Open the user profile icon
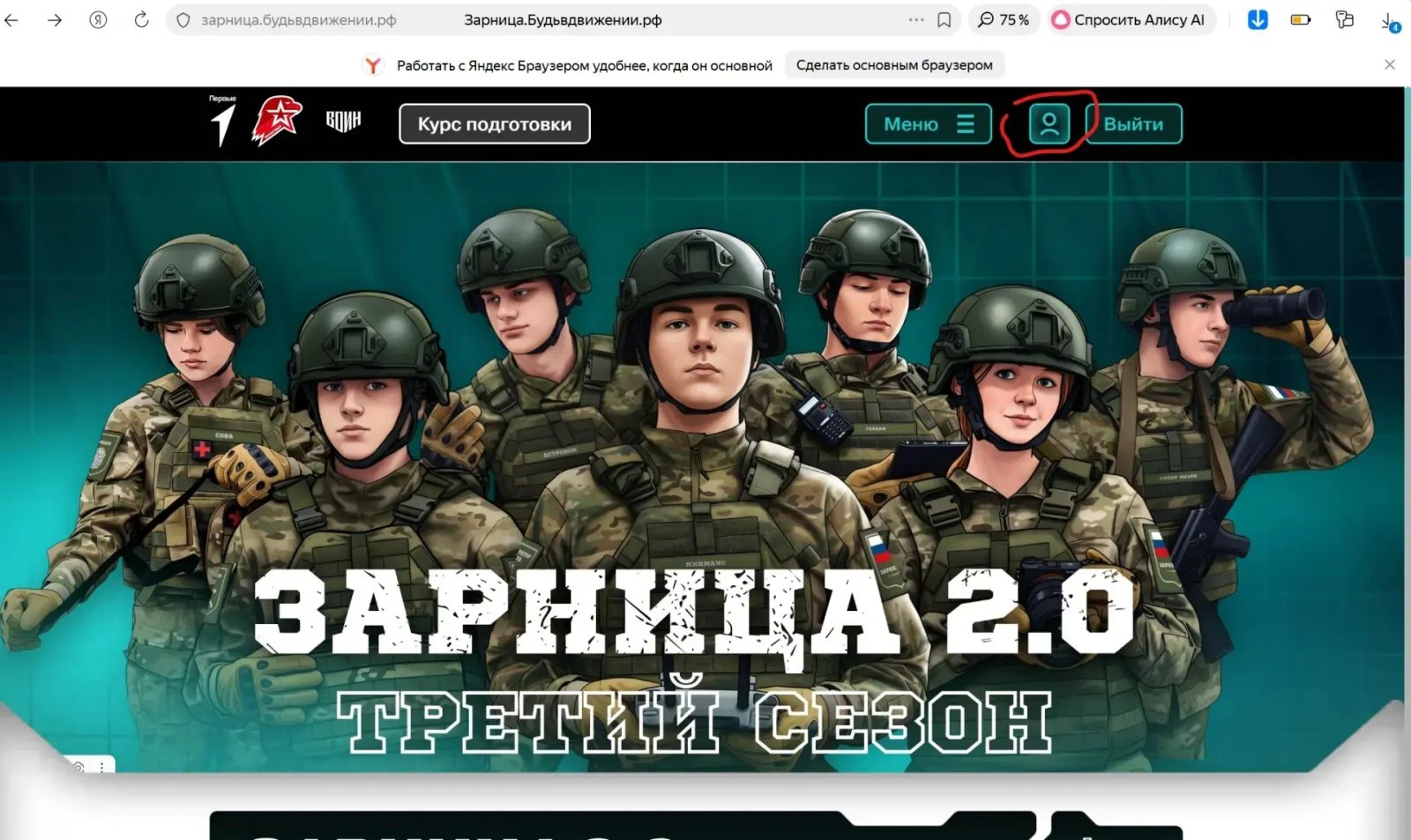Screen dimensions: 1411x840 (1049, 124)
